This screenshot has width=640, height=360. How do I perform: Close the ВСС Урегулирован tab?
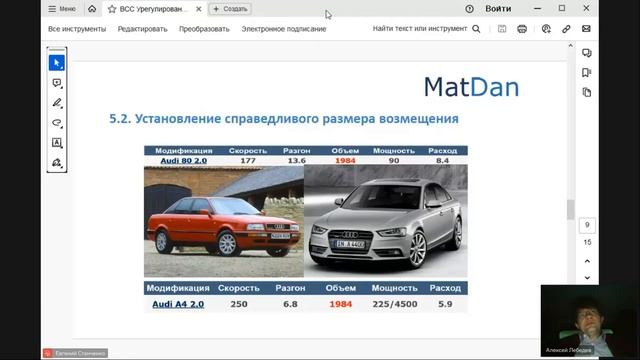[198, 9]
